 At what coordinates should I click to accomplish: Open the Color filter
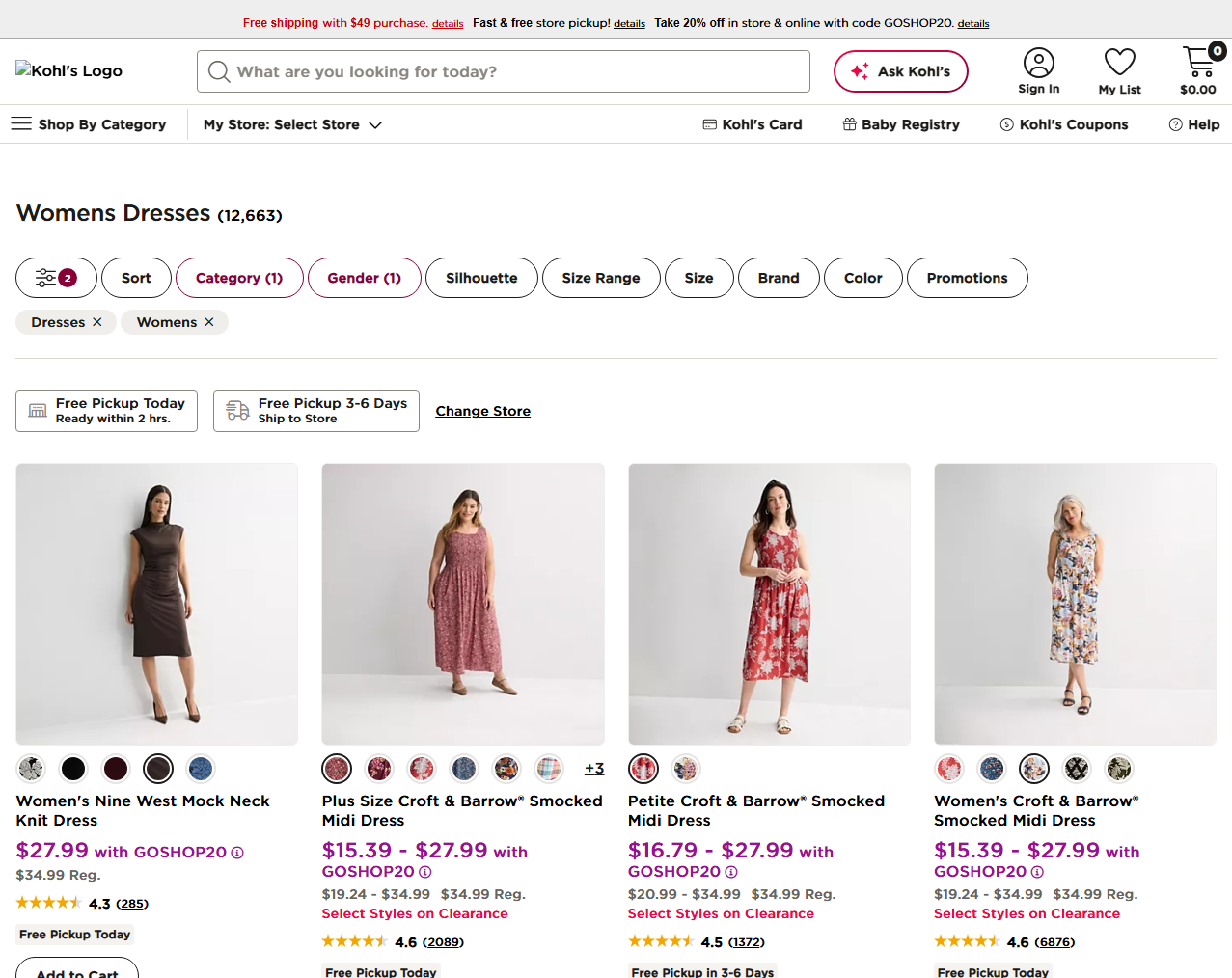[863, 278]
